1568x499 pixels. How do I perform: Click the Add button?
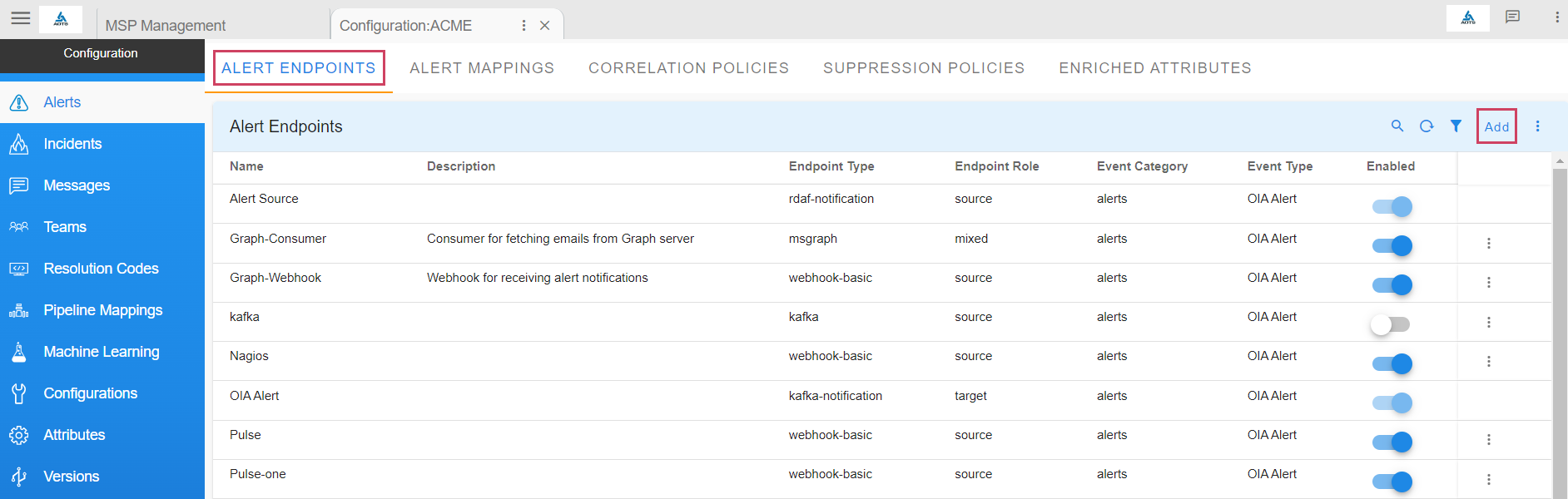click(1496, 126)
